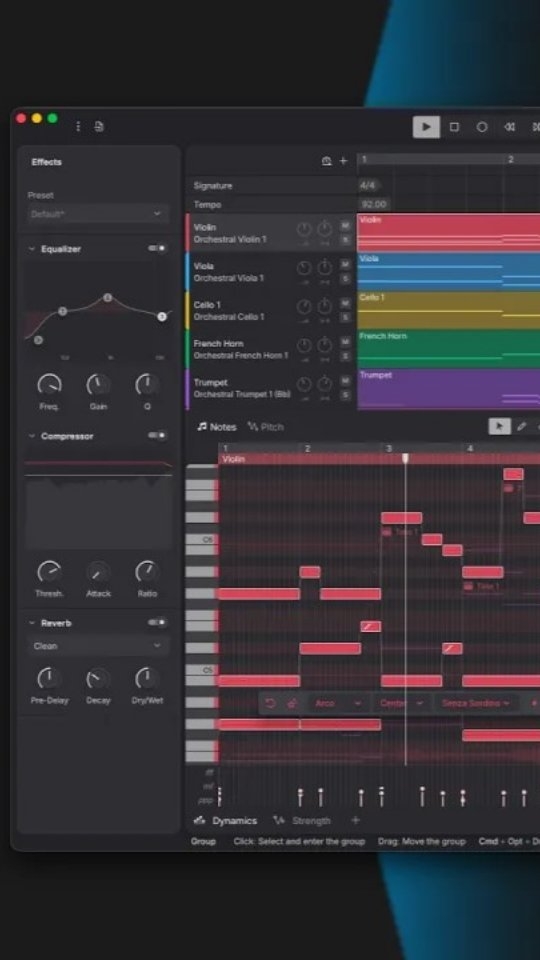Click the Equalizer Gain knob

[x=98, y=385]
